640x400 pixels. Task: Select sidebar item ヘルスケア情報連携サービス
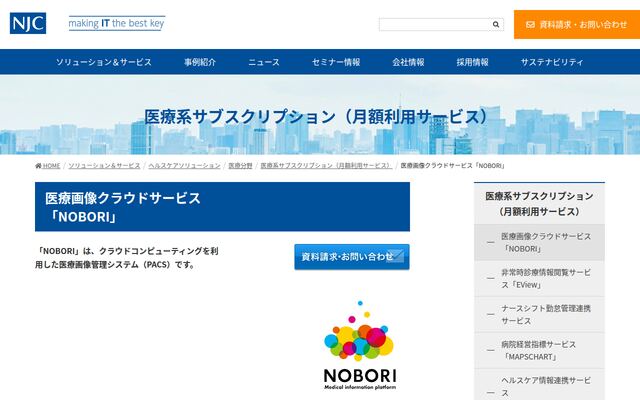tap(539, 384)
